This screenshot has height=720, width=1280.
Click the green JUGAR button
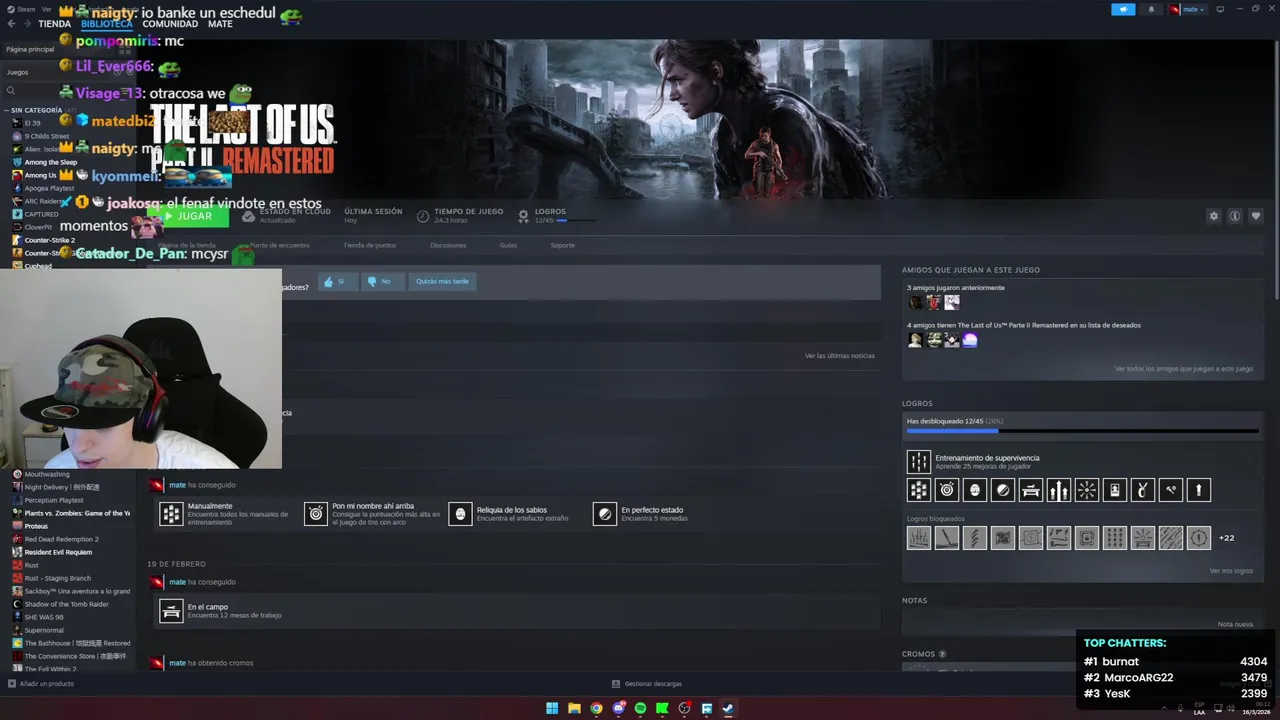(x=188, y=216)
